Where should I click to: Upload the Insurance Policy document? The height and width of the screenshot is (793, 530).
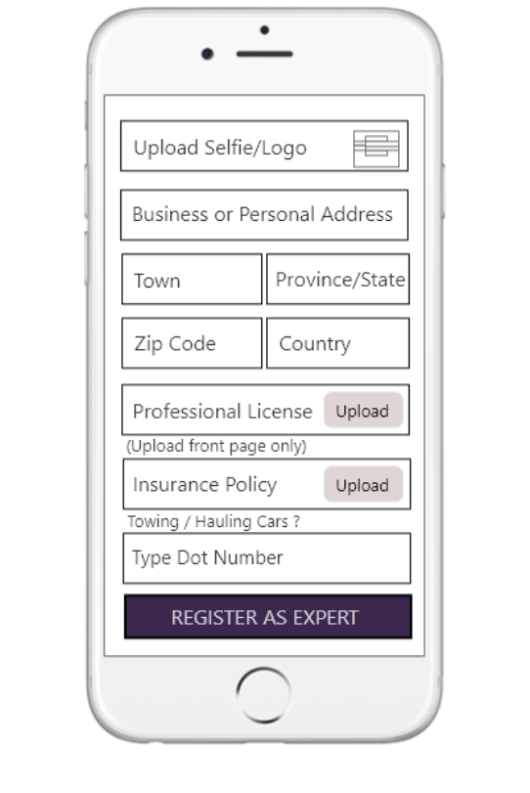(x=363, y=484)
